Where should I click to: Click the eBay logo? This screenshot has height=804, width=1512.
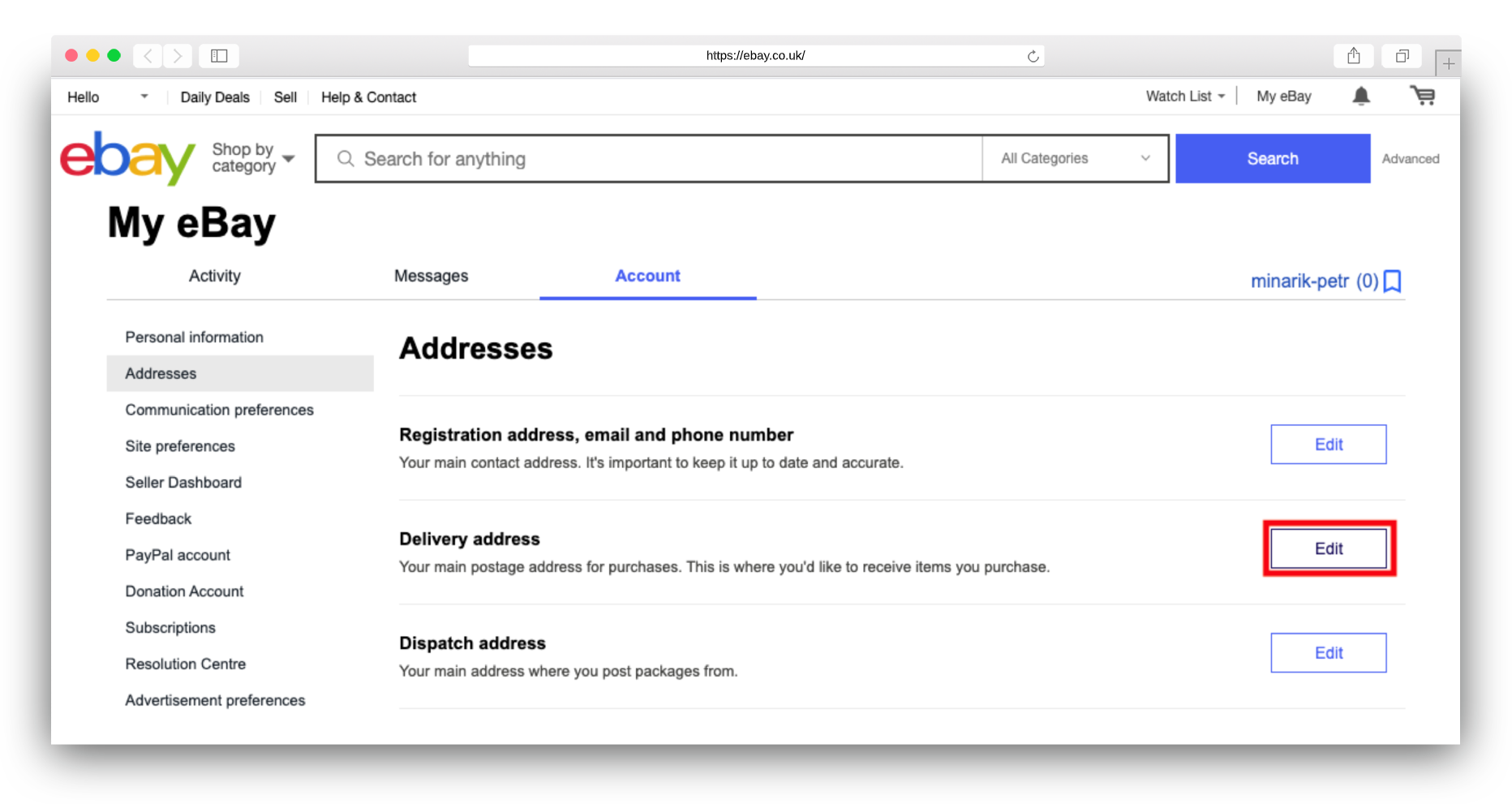coord(127,158)
